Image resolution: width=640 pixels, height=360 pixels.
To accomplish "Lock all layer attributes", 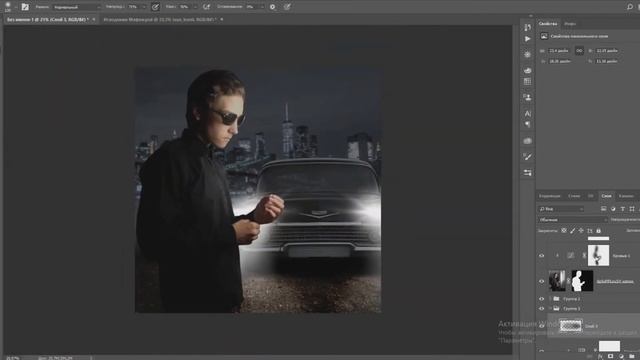I will click(598, 231).
